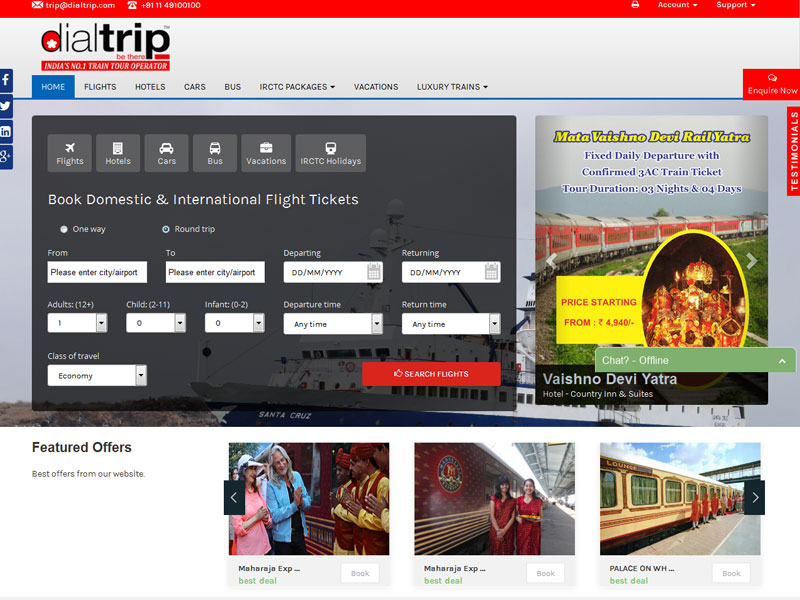Select the Hotels search tab

point(118,153)
